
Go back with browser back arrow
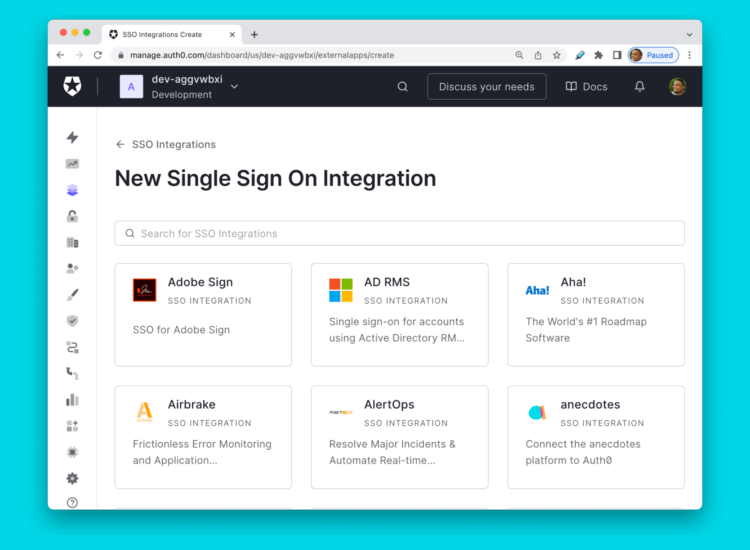coord(60,55)
